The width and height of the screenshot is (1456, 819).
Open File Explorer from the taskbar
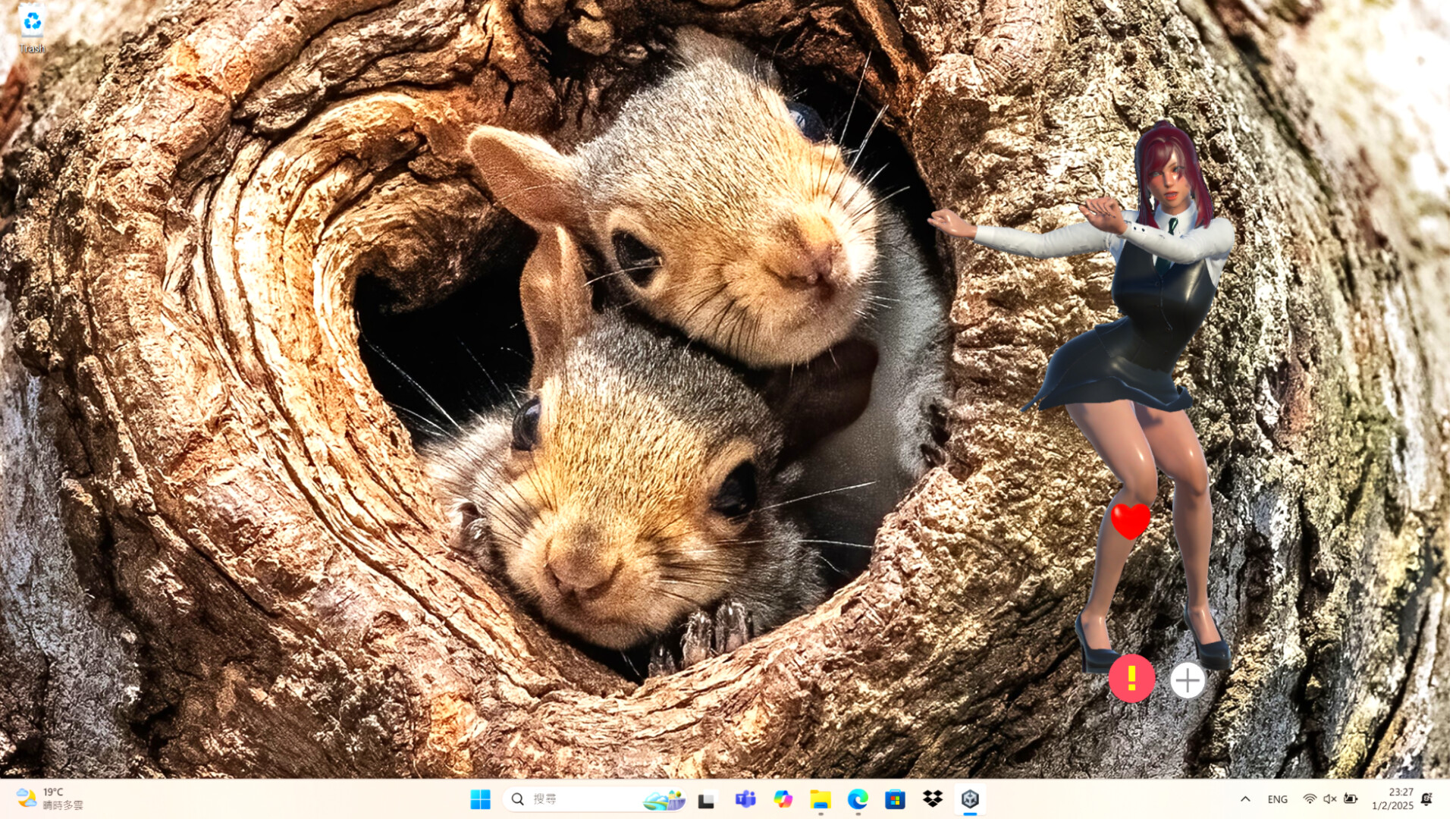pos(820,799)
